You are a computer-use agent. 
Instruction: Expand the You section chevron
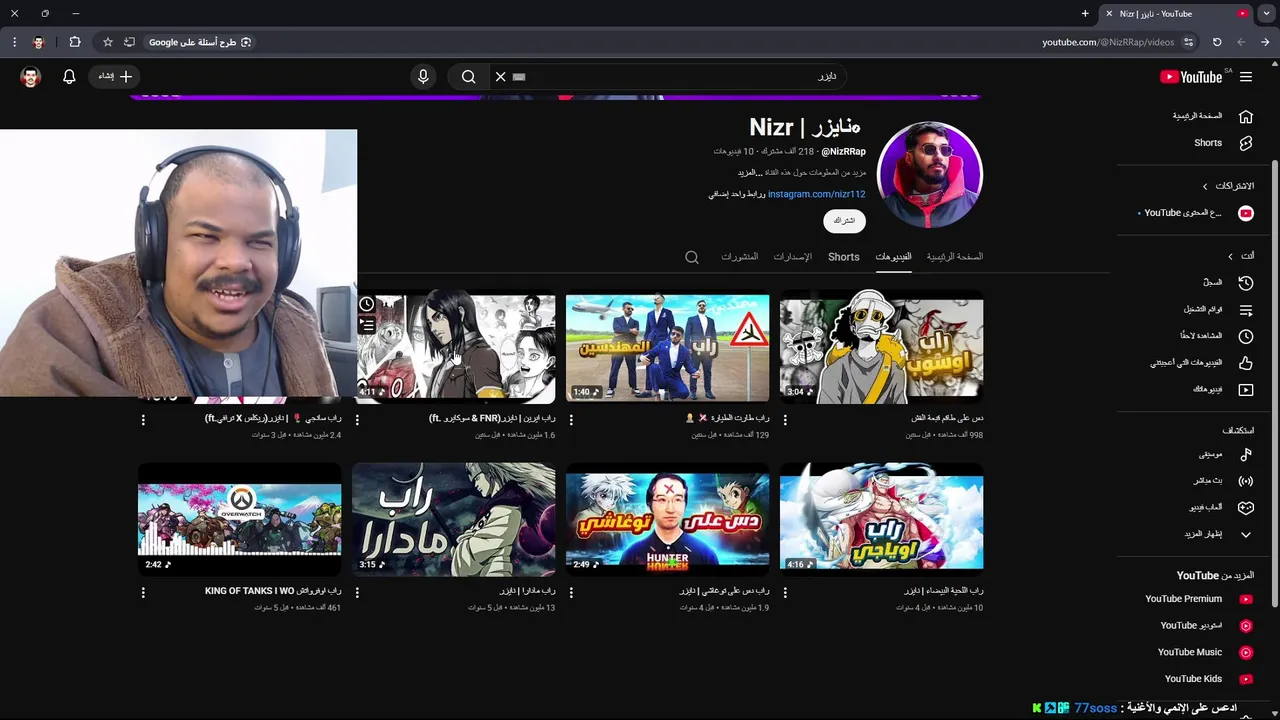(1230, 256)
